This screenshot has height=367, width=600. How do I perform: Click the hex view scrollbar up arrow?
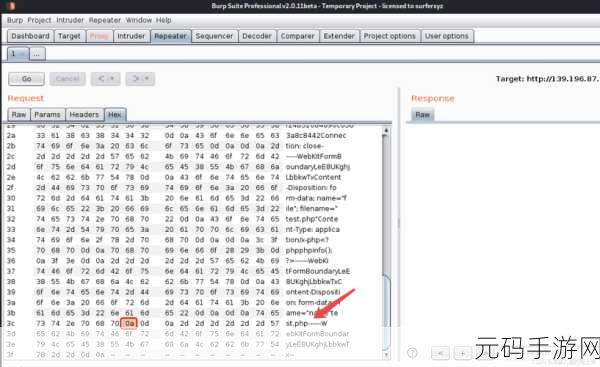(386, 131)
